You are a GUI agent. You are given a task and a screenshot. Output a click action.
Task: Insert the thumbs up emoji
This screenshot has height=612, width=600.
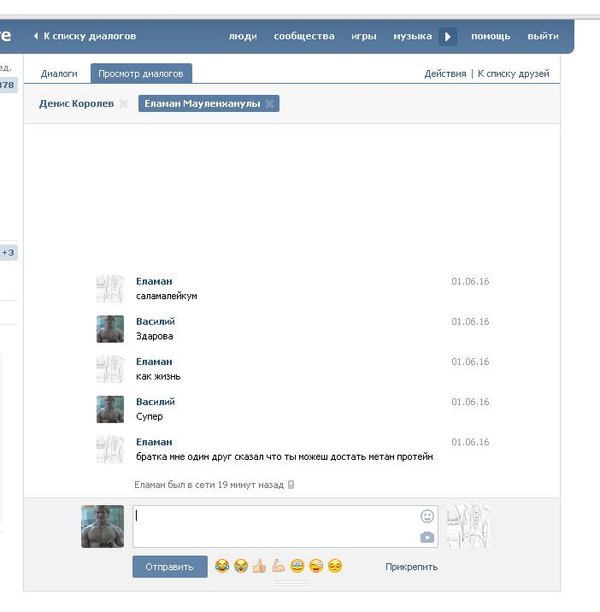pyautogui.click(x=259, y=567)
